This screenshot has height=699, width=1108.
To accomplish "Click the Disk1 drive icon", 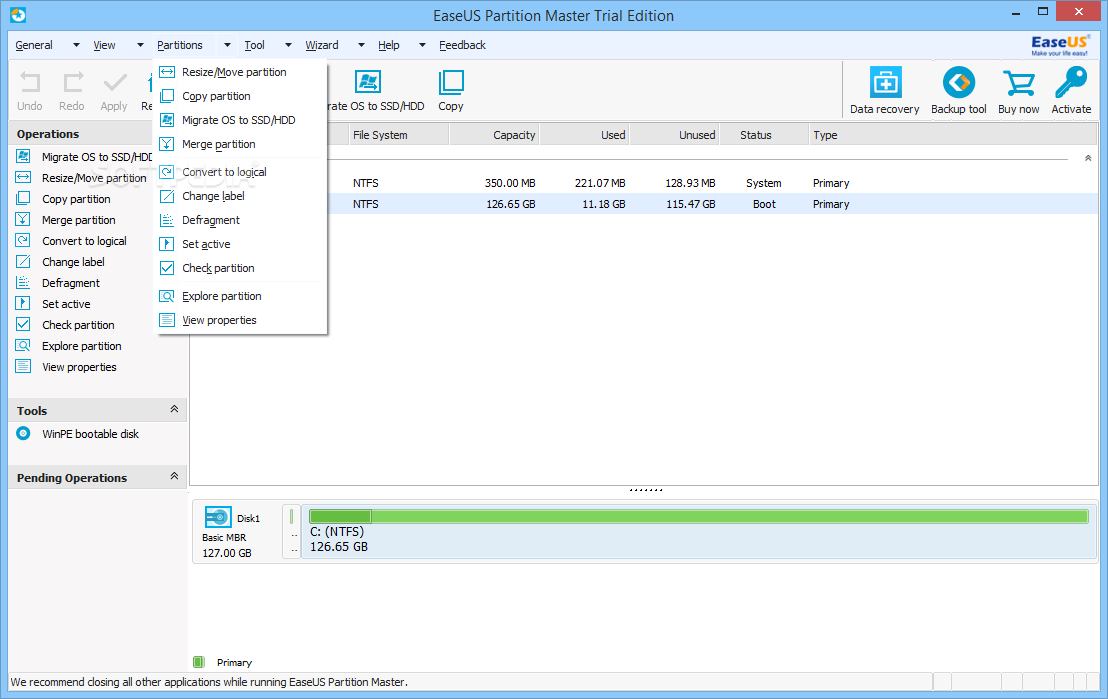I will coord(218,517).
